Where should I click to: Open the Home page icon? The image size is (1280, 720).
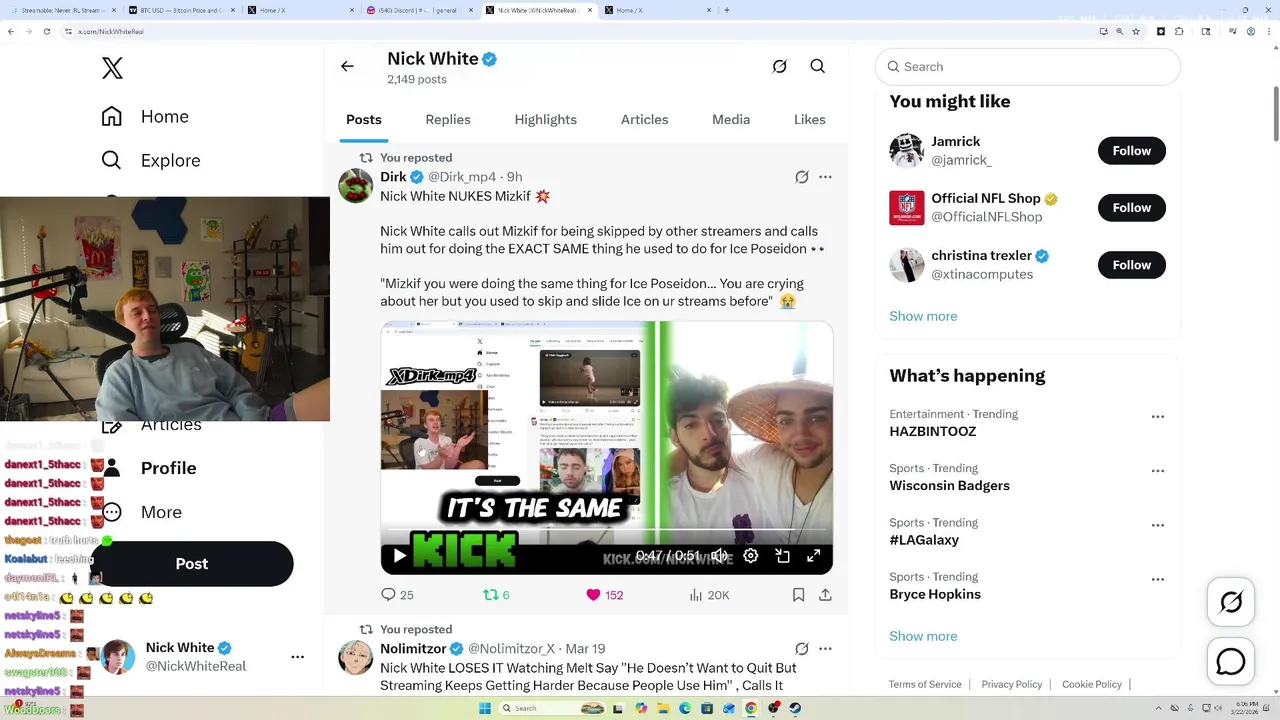point(112,116)
